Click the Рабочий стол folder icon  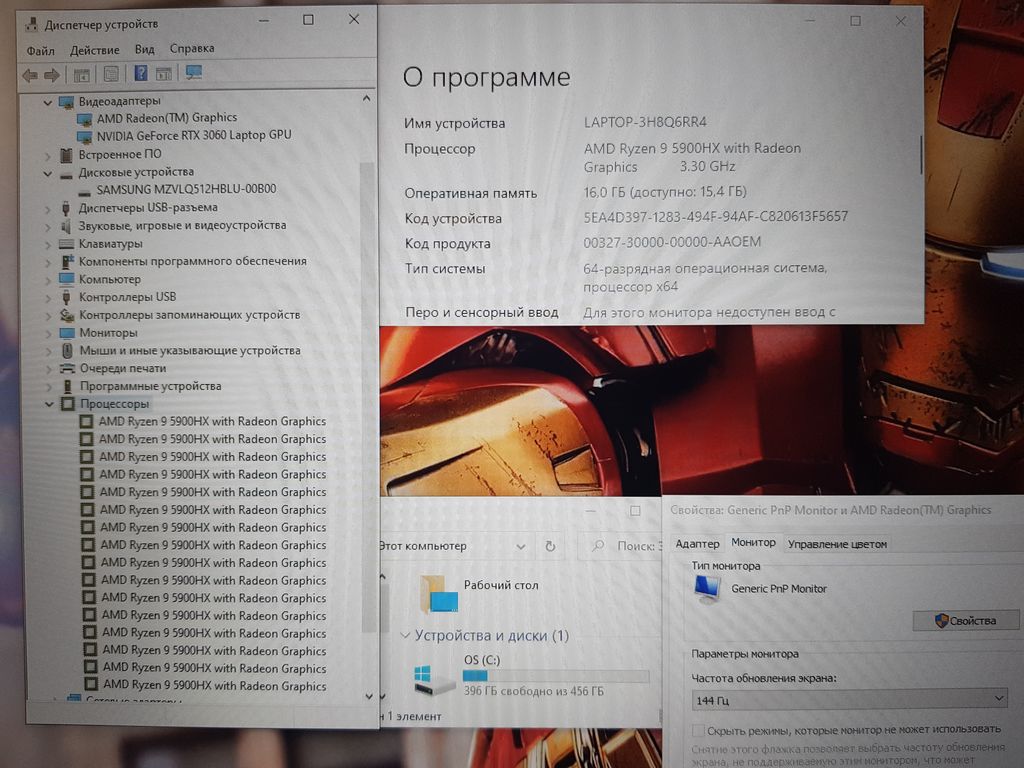pos(439,594)
